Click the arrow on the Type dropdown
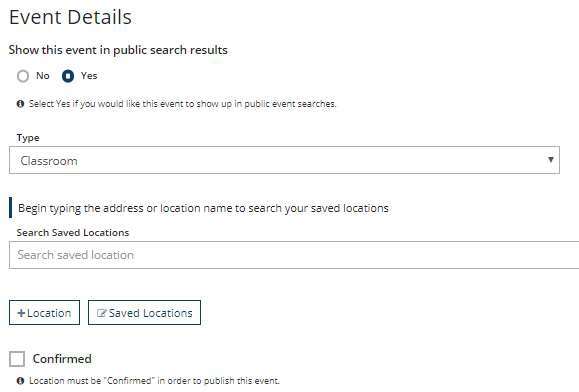This screenshot has height=392, width=579. pyautogui.click(x=551, y=160)
